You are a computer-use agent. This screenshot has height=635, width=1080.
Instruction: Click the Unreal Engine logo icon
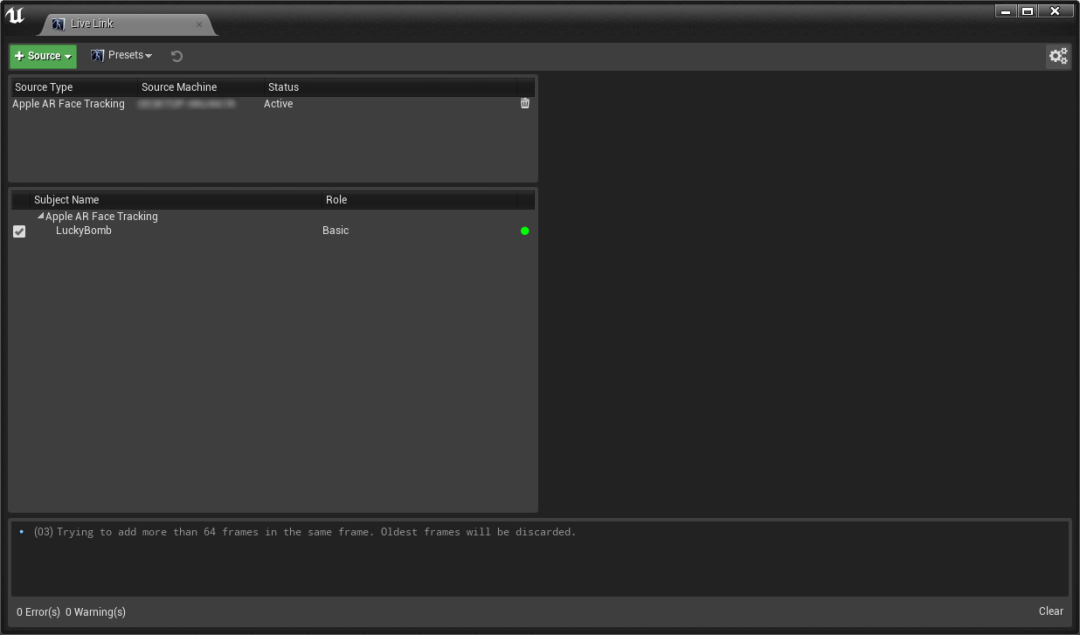pyautogui.click(x=14, y=16)
